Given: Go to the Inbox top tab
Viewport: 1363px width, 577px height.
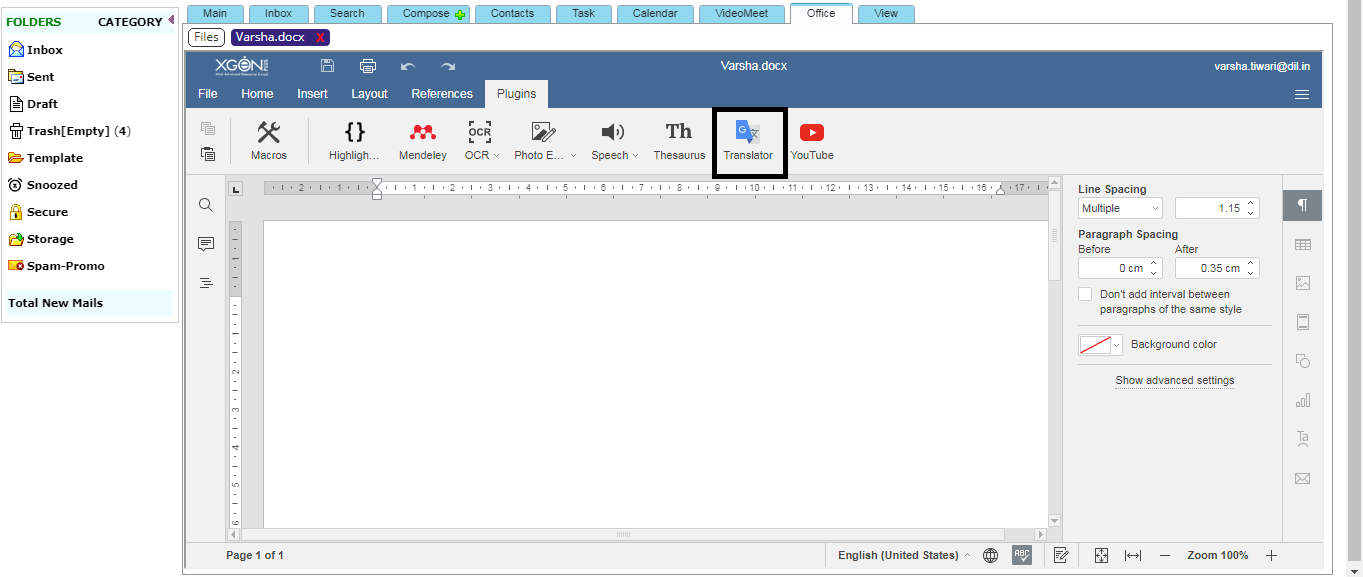Looking at the screenshot, I should pos(278,13).
